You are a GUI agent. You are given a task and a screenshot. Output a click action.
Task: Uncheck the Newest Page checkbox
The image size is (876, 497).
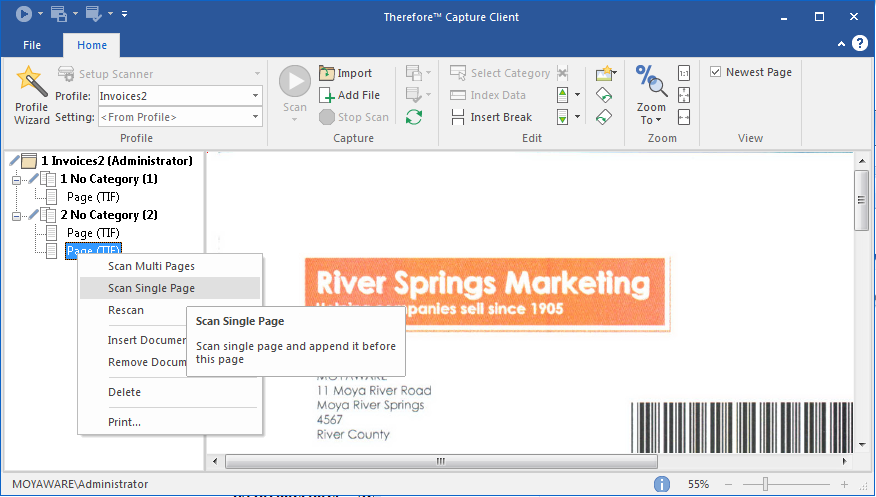pyautogui.click(x=715, y=72)
